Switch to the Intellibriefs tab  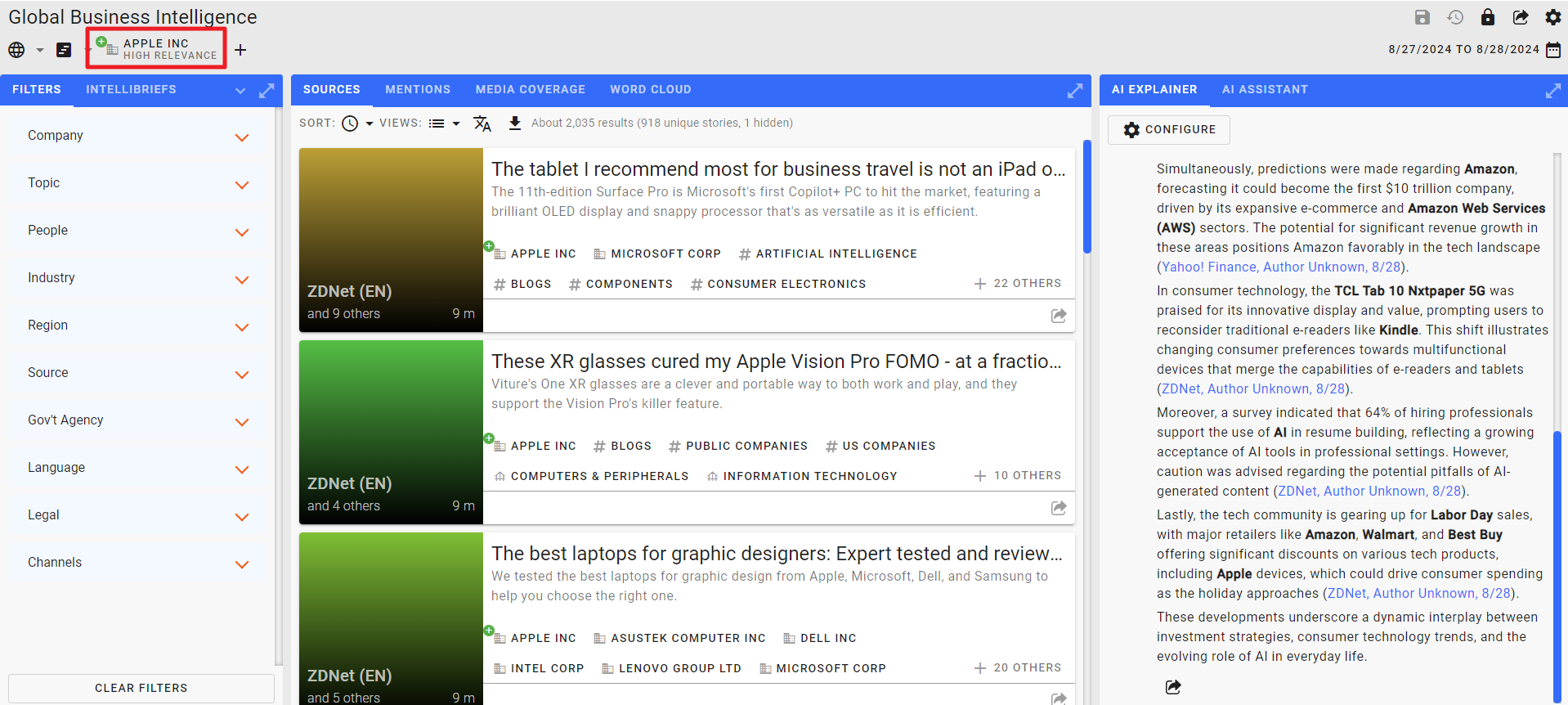tap(131, 89)
